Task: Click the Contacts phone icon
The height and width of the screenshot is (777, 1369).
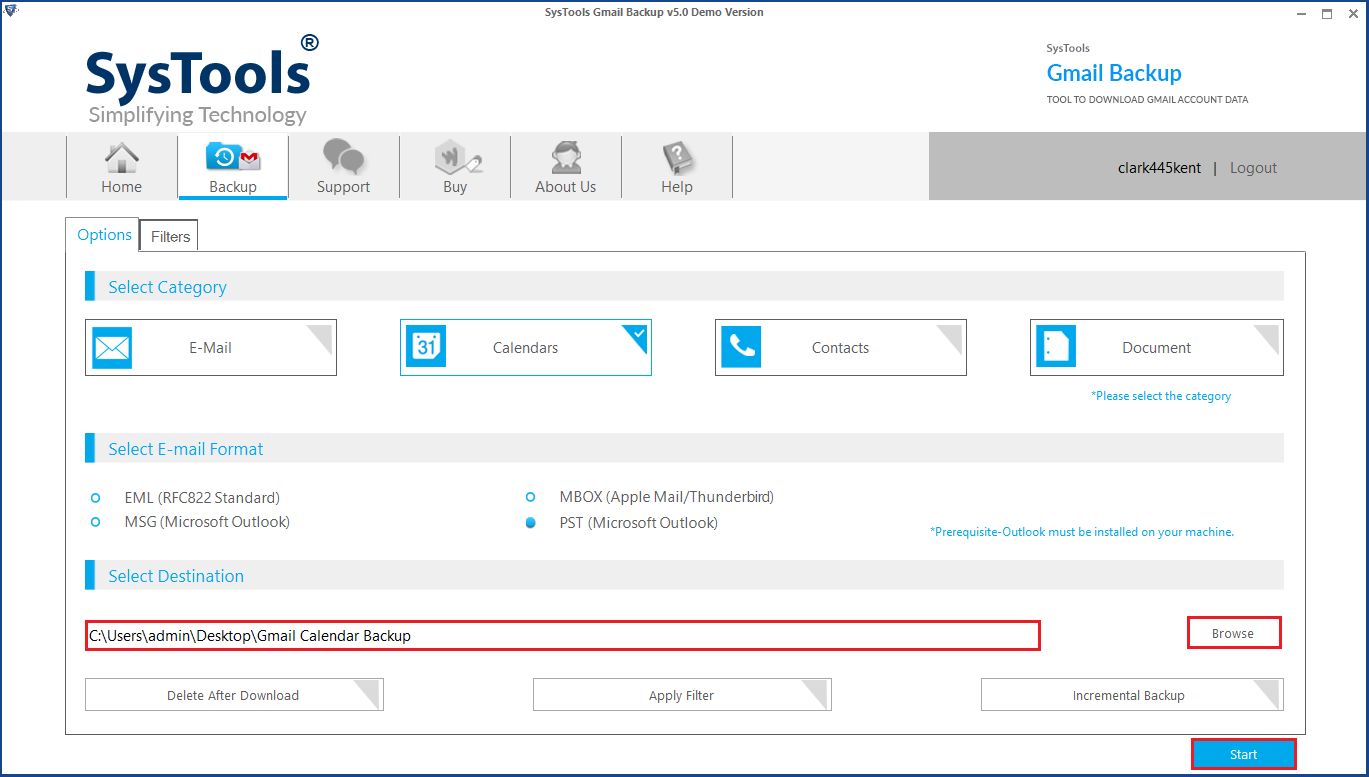Action: click(741, 347)
